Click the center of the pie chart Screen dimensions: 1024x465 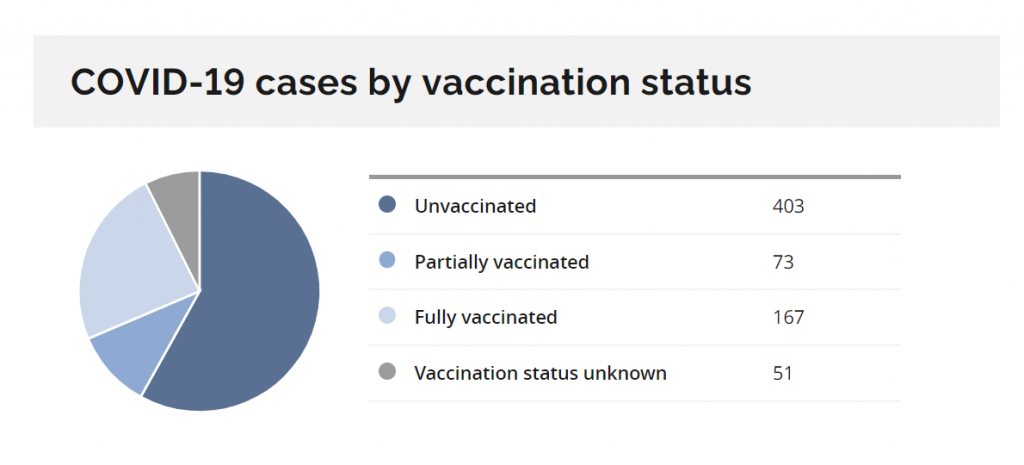click(200, 291)
